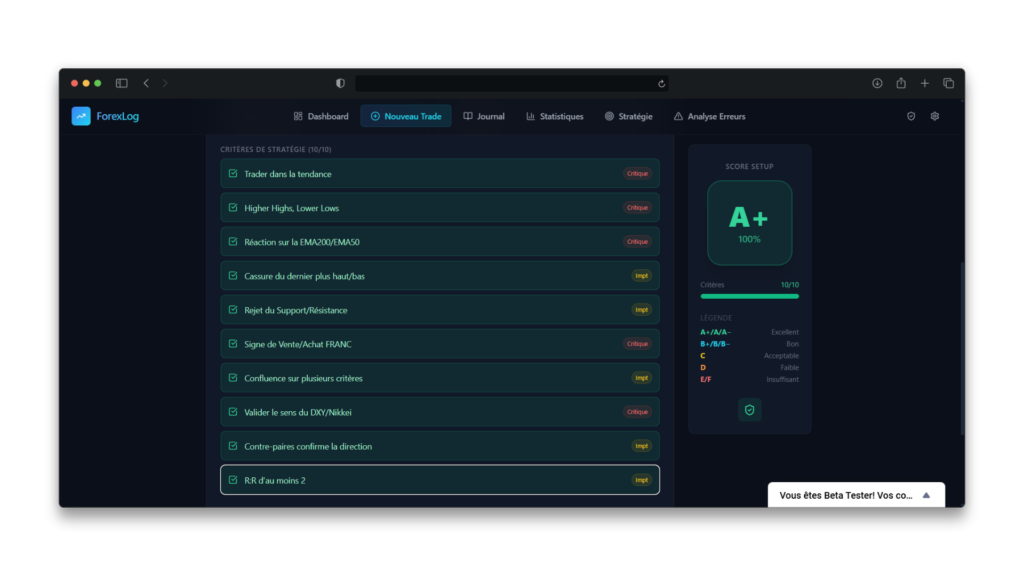
Task: Toggle Valider le sens du DXY/Nikkei
Action: (x=233, y=412)
